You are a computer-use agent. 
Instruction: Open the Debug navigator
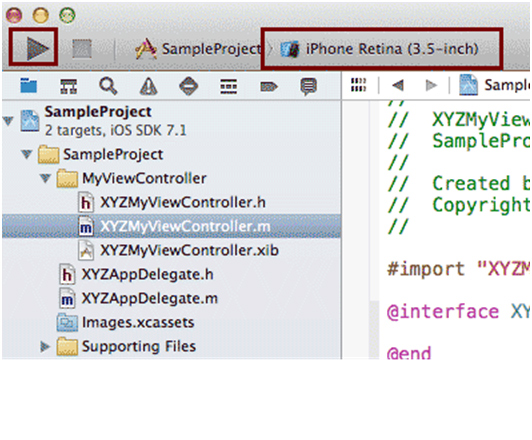[x=229, y=86]
